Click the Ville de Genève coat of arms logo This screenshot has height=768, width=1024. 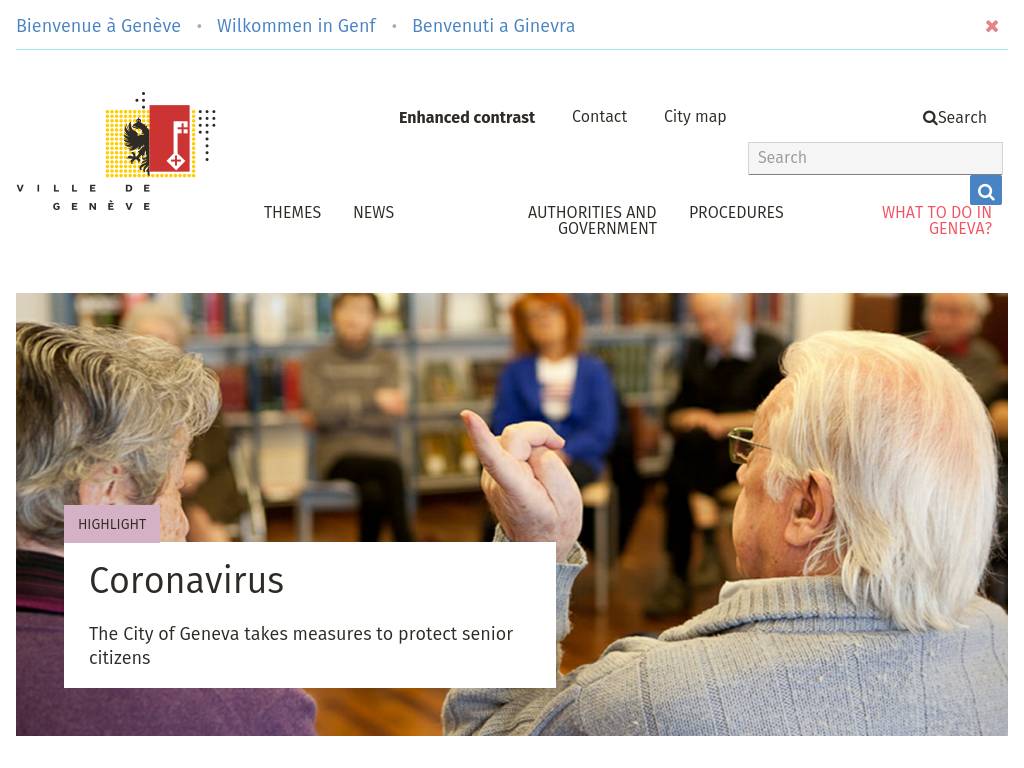(116, 152)
